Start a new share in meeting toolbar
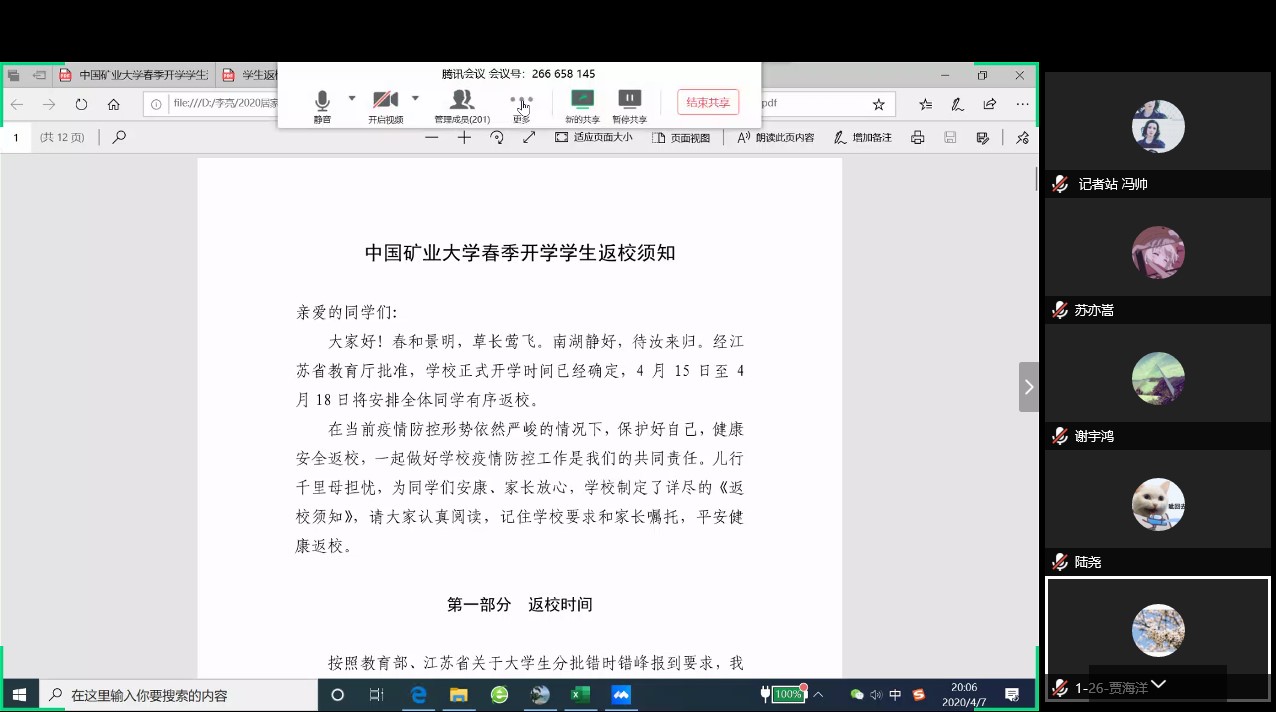 [582, 102]
